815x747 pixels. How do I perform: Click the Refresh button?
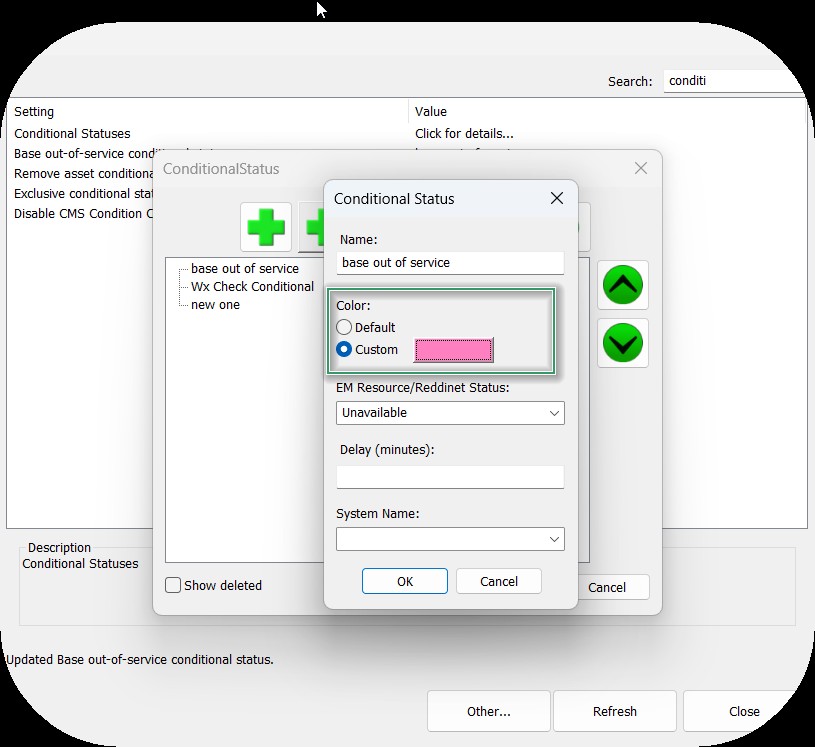(614, 711)
